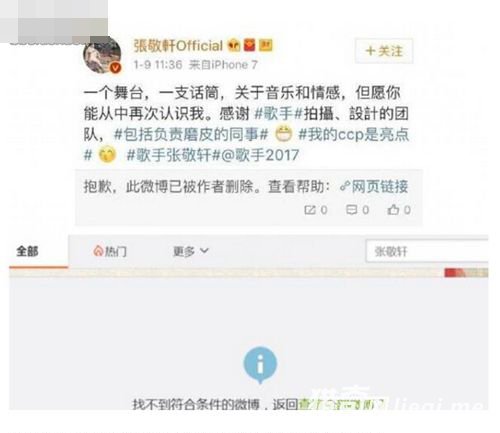500x433 pixels.
Task: Expand the 更多 dropdown
Action: click(191, 251)
